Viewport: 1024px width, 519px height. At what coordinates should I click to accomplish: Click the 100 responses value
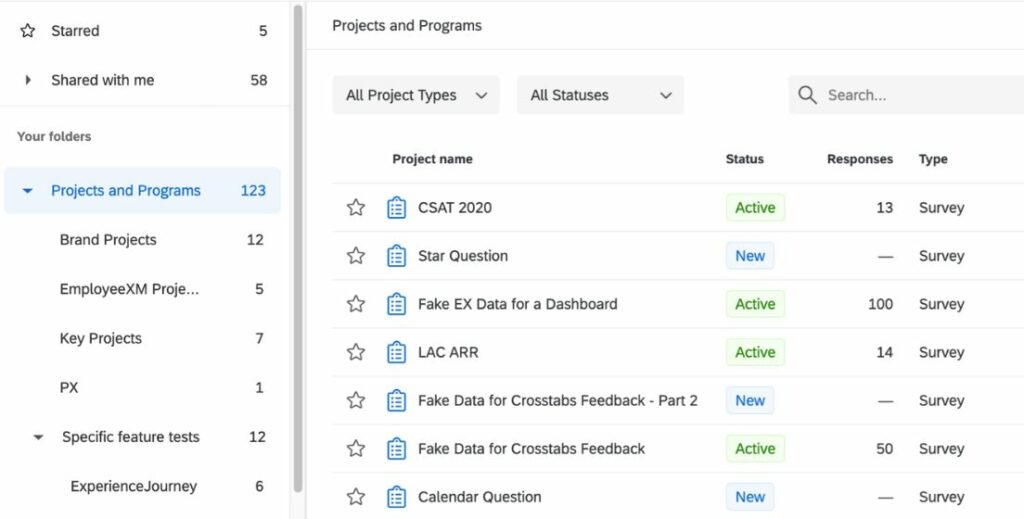tap(880, 304)
